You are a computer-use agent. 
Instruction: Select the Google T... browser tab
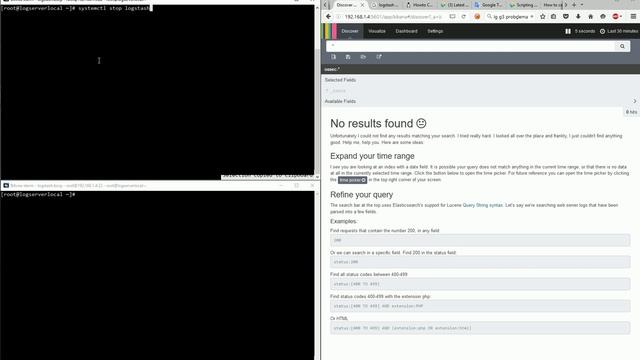[489, 5]
